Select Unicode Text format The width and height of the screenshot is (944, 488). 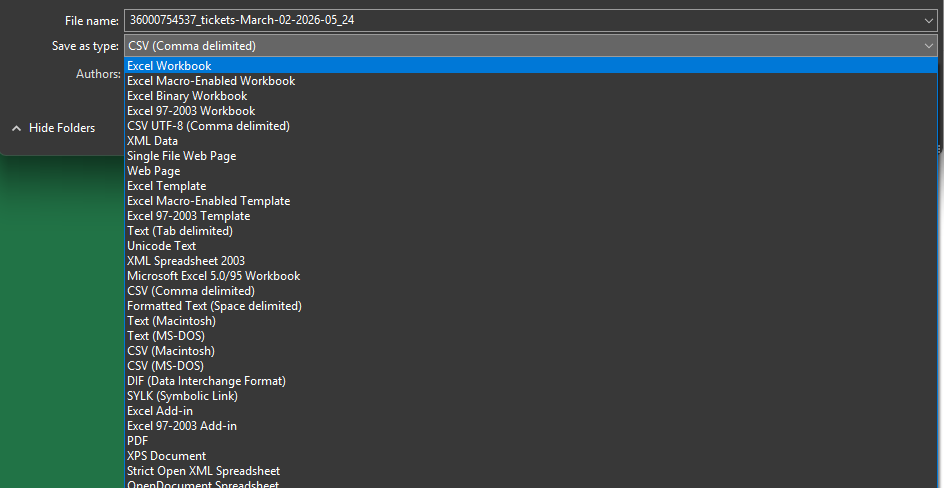pos(530,246)
